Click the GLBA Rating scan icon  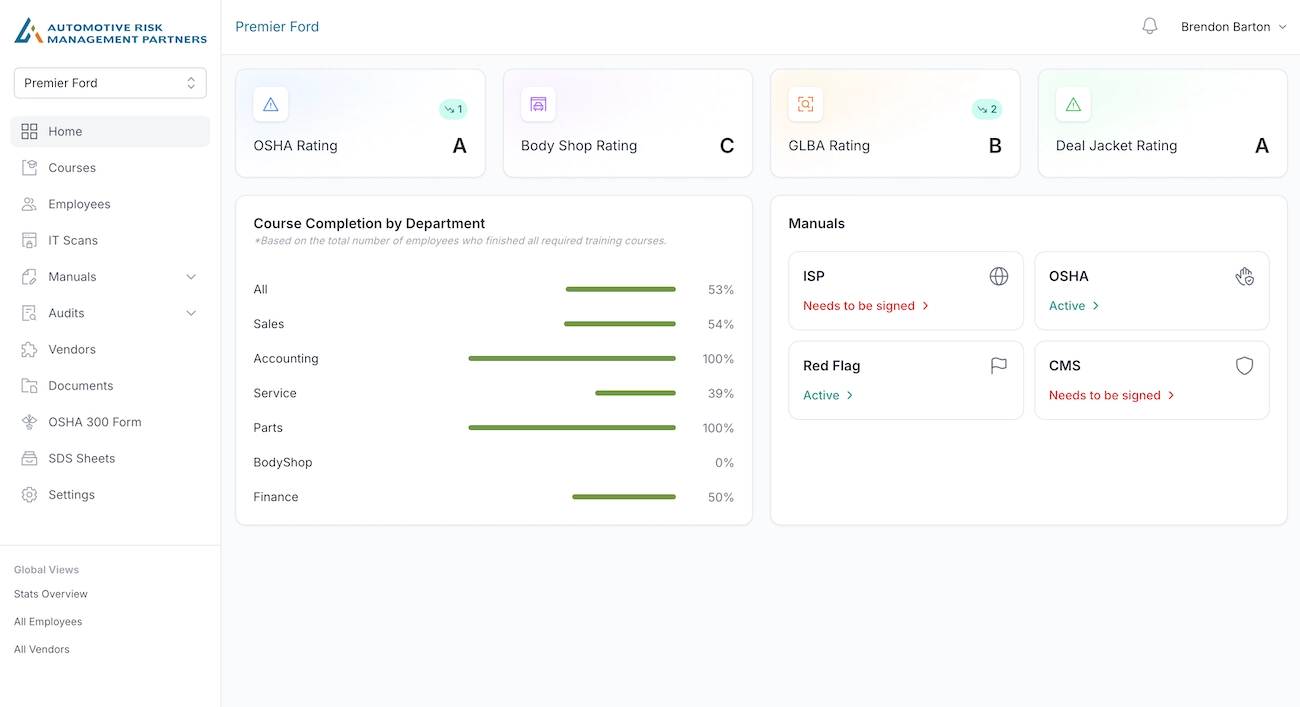point(805,104)
